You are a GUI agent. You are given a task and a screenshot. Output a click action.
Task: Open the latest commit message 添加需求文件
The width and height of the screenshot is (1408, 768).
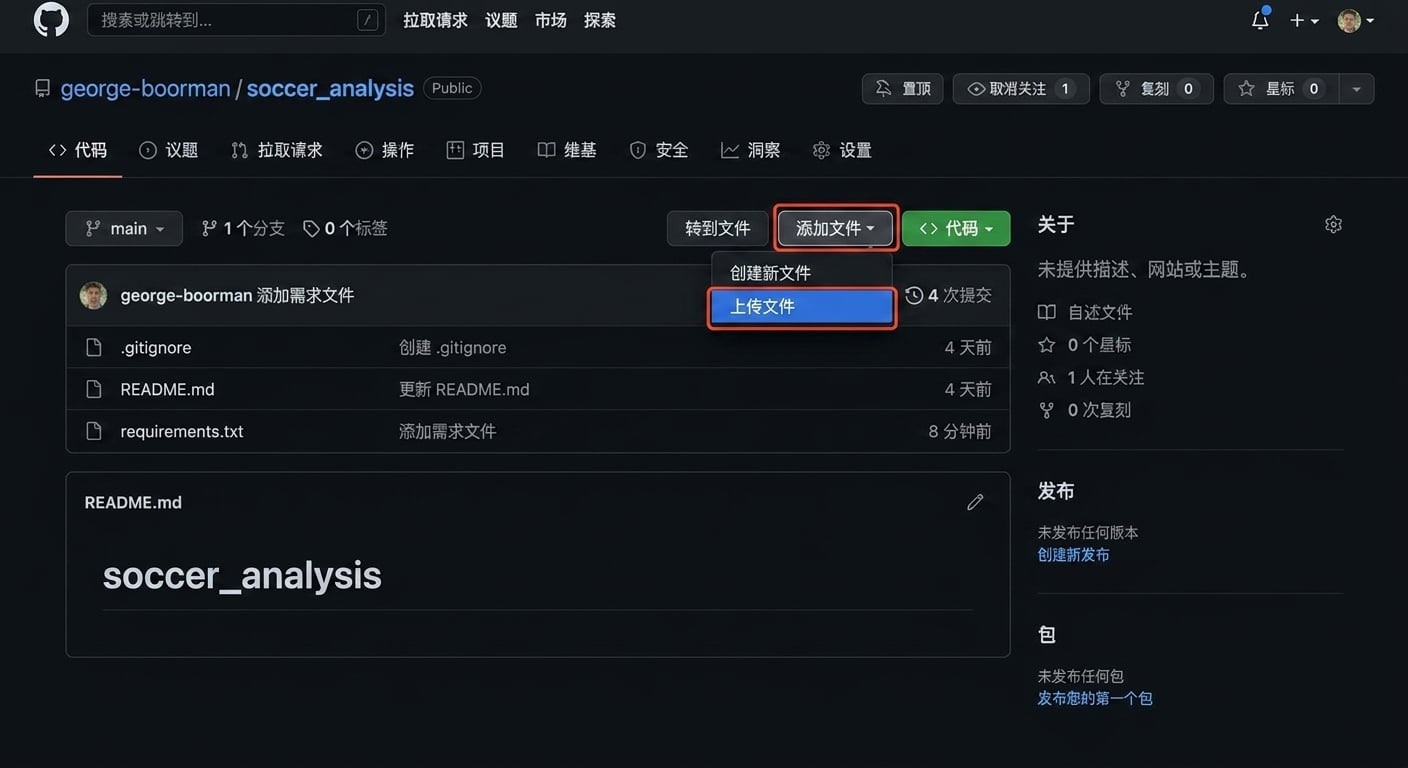click(305, 295)
